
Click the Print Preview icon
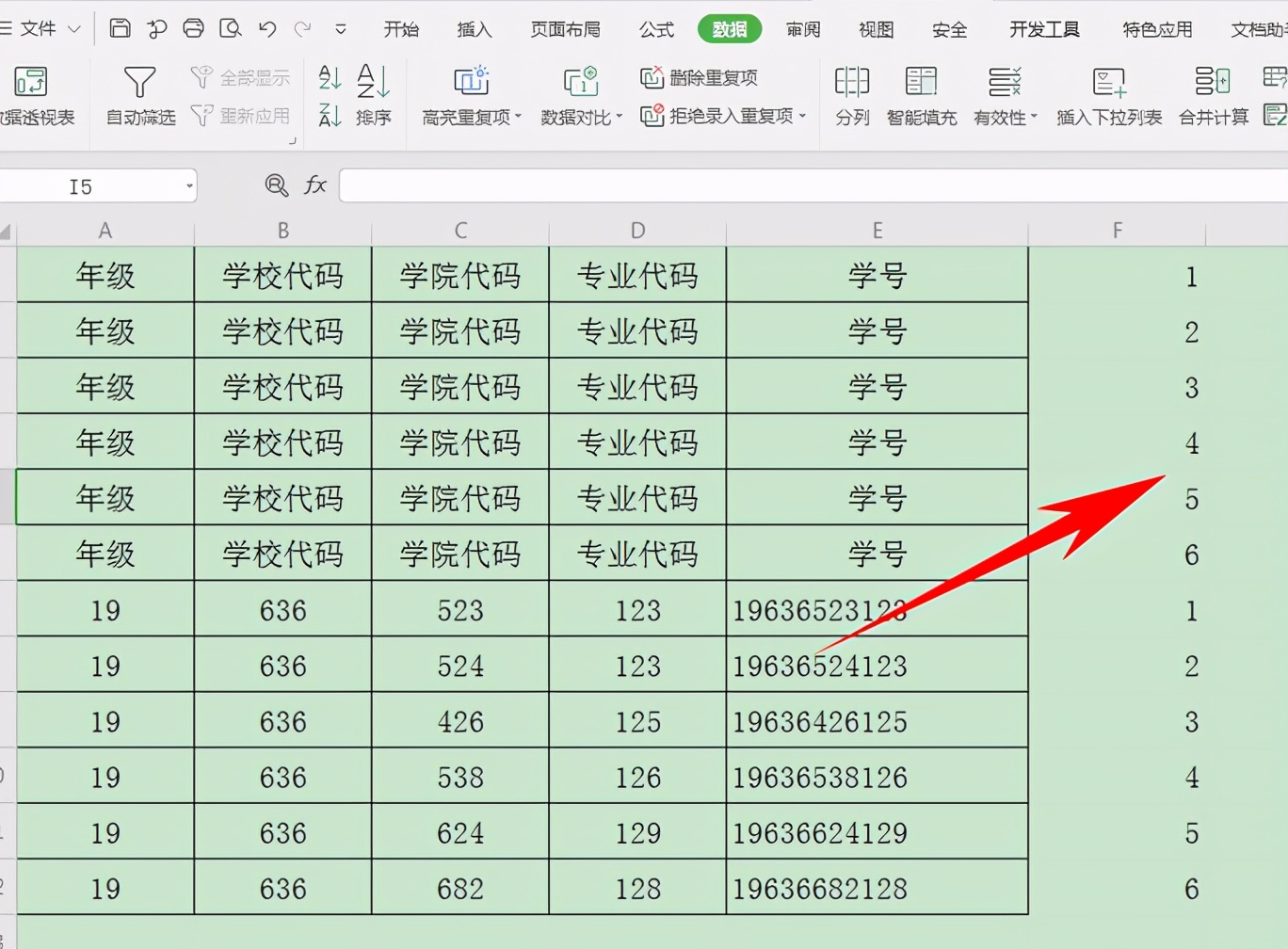tap(230, 28)
